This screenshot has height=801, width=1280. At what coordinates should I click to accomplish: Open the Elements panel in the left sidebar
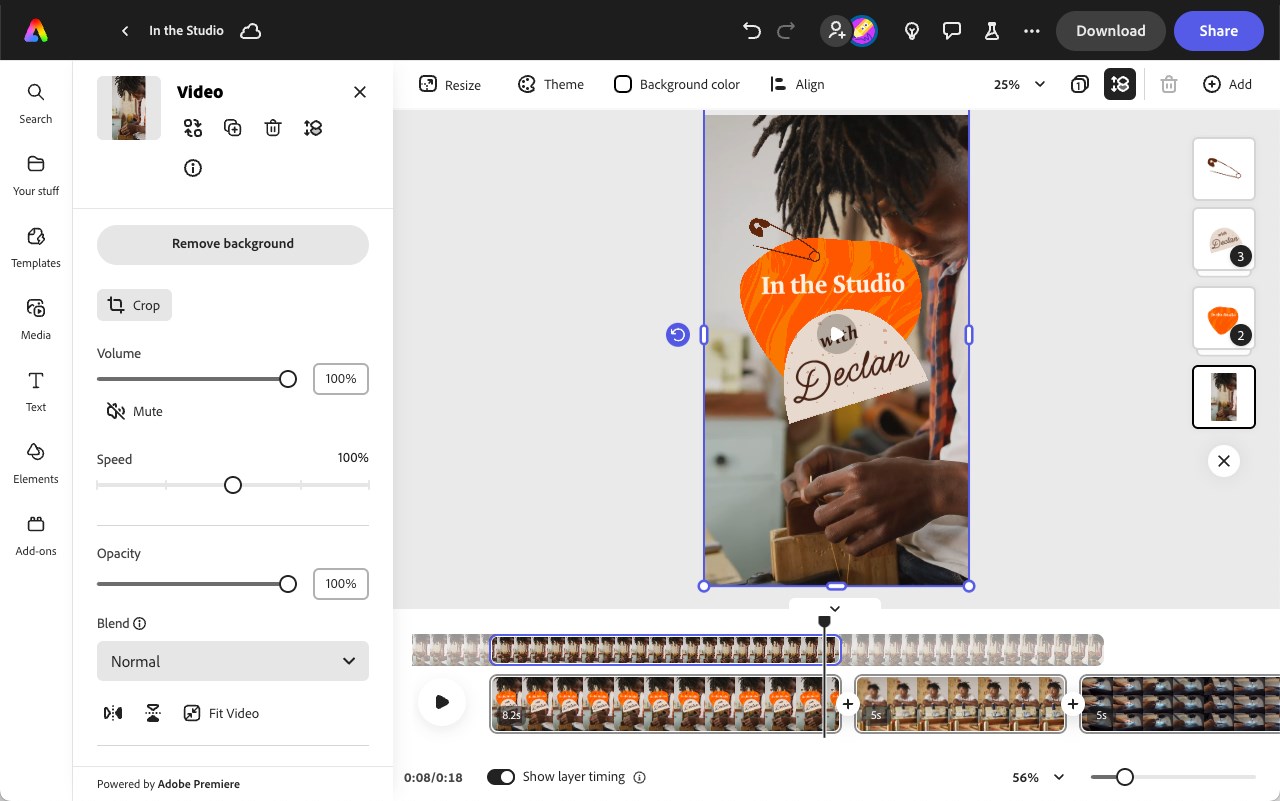pyautogui.click(x=35, y=463)
